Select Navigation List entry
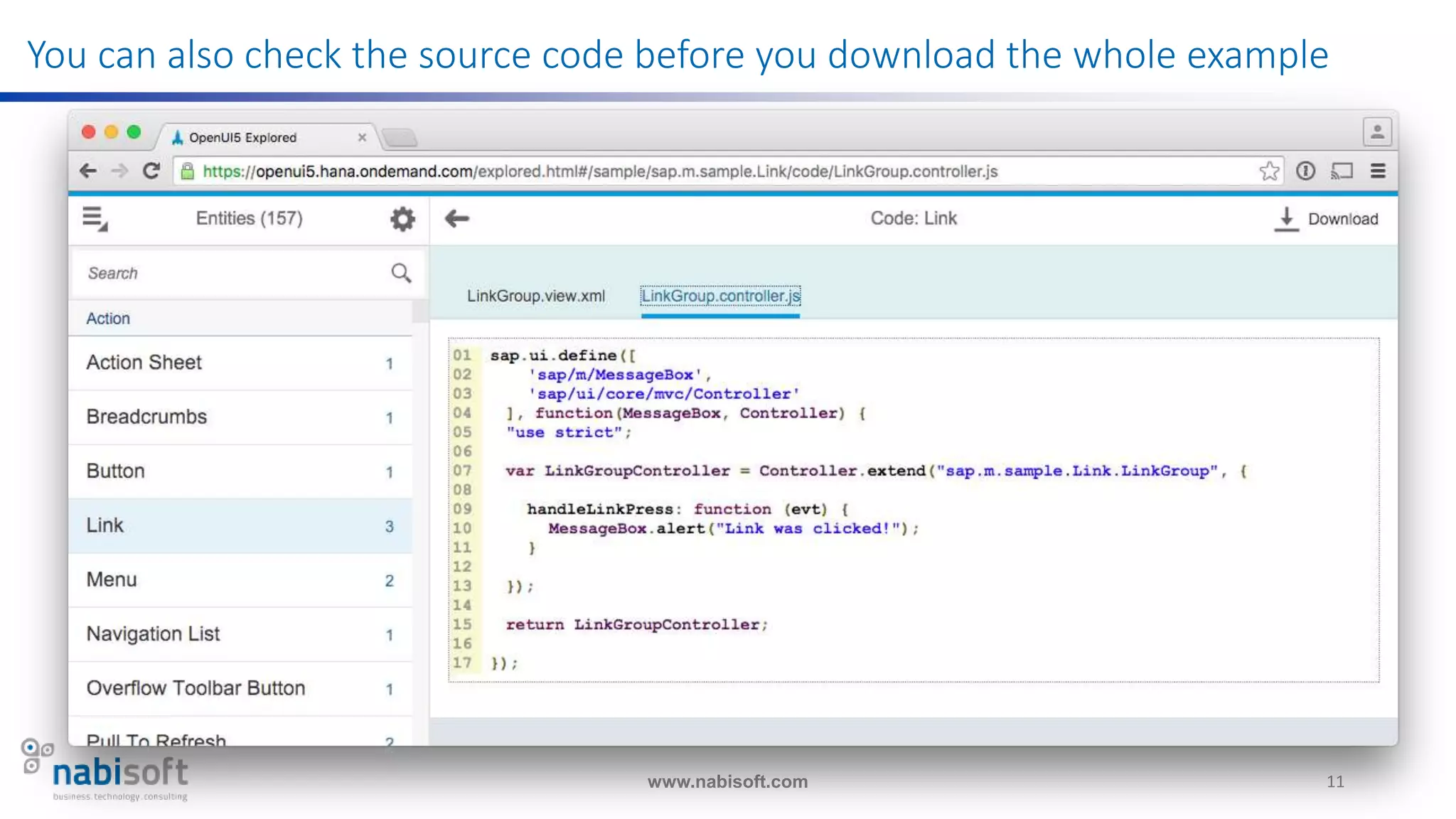 240,634
